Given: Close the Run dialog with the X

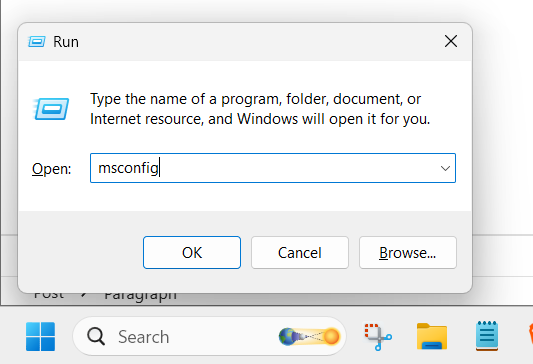Looking at the screenshot, I should [x=451, y=41].
